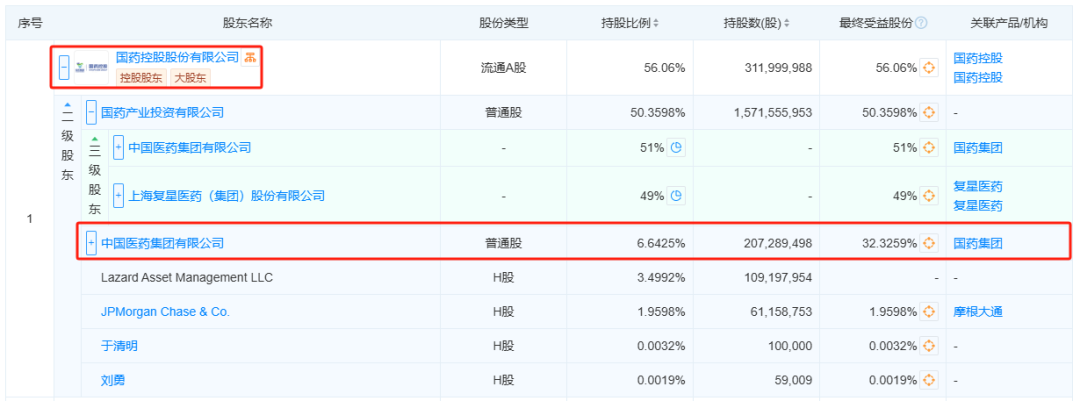The image size is (1080, 401).
Task: Click target icon in JPMorgan Chase row
Action: pos(929,311)
